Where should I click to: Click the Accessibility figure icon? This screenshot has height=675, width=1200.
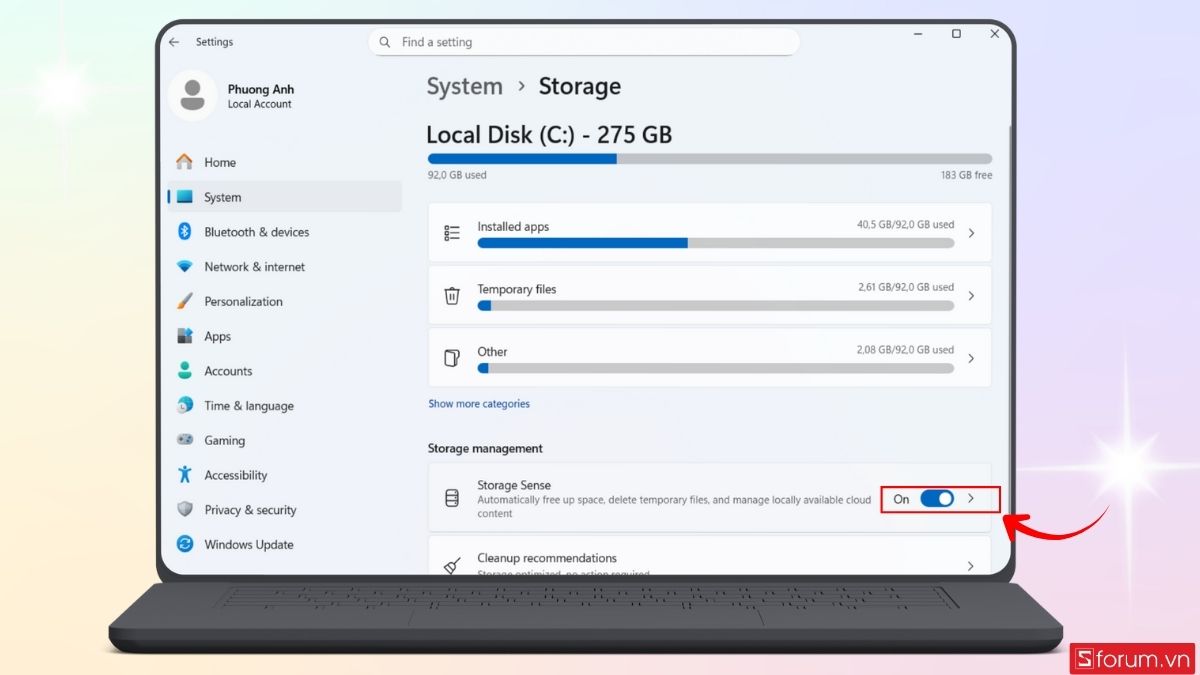184,475
